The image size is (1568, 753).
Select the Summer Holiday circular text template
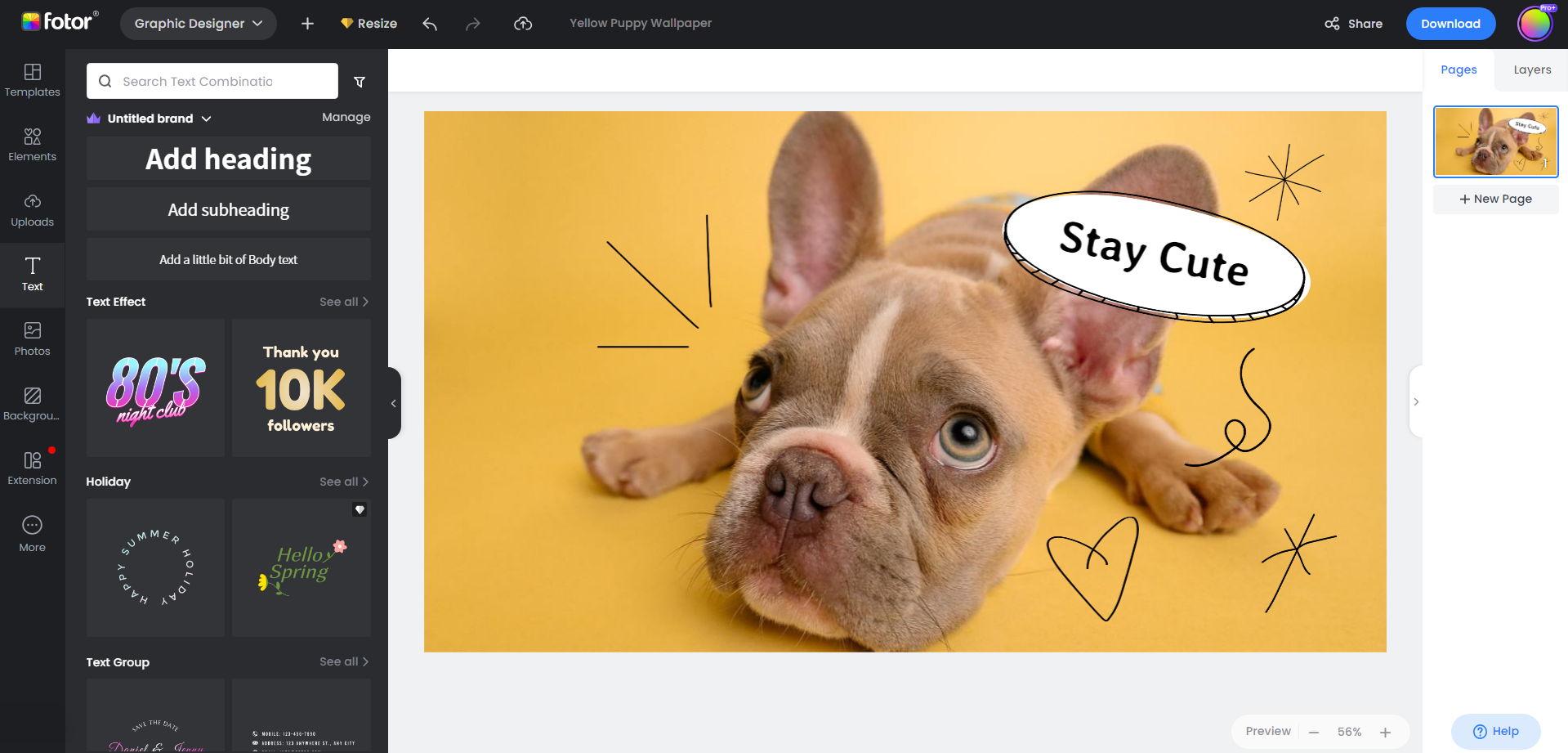point(155,567)
